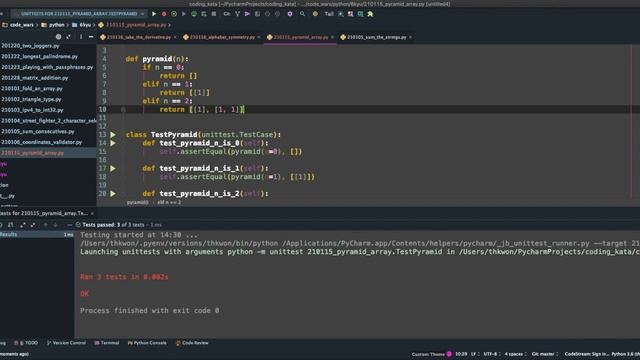Click CodeStream: Sign in in the status bar
Viewport: 640px width, 360px height.
click(x=586, y=354)
